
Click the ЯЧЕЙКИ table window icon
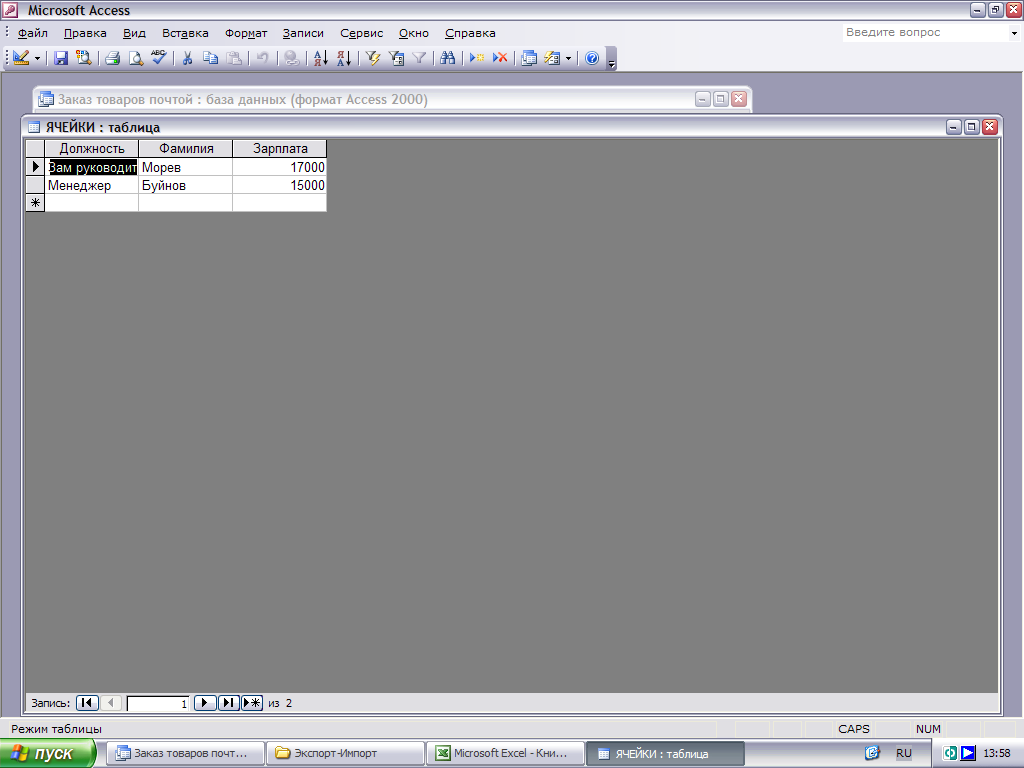tap(34, 127)
